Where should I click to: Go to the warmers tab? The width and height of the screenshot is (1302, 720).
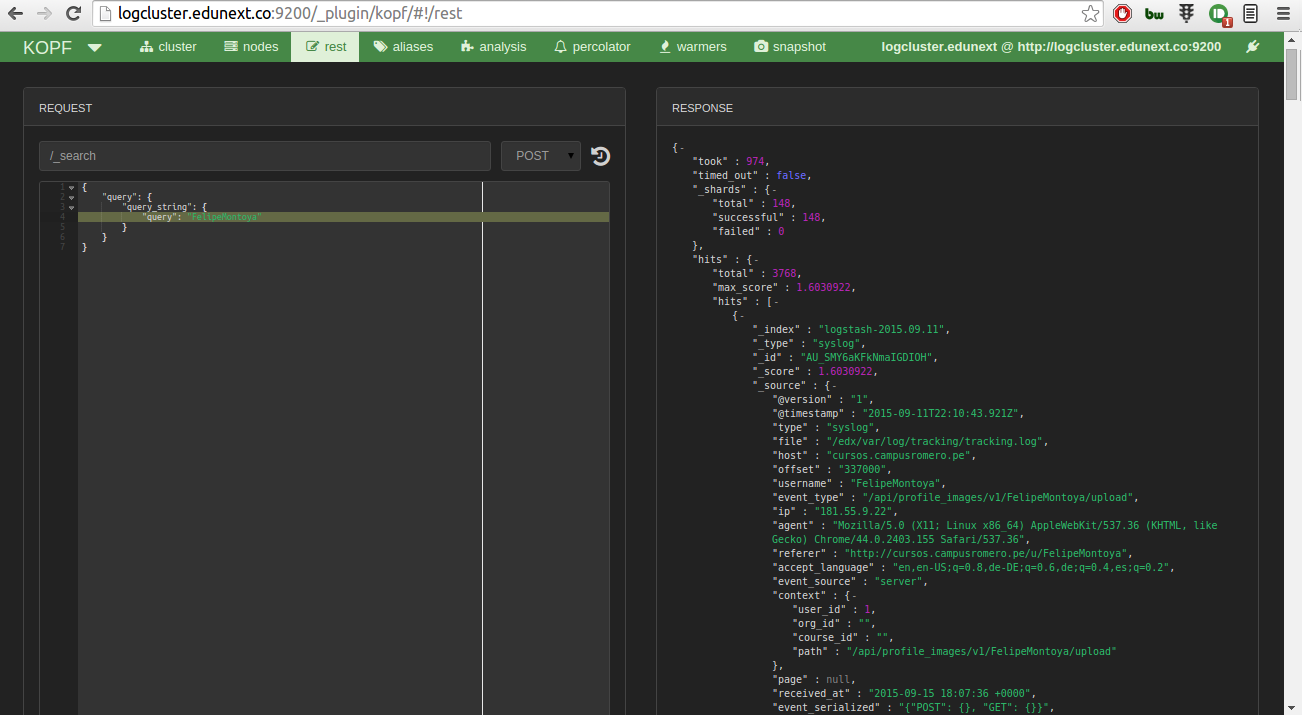693,47
